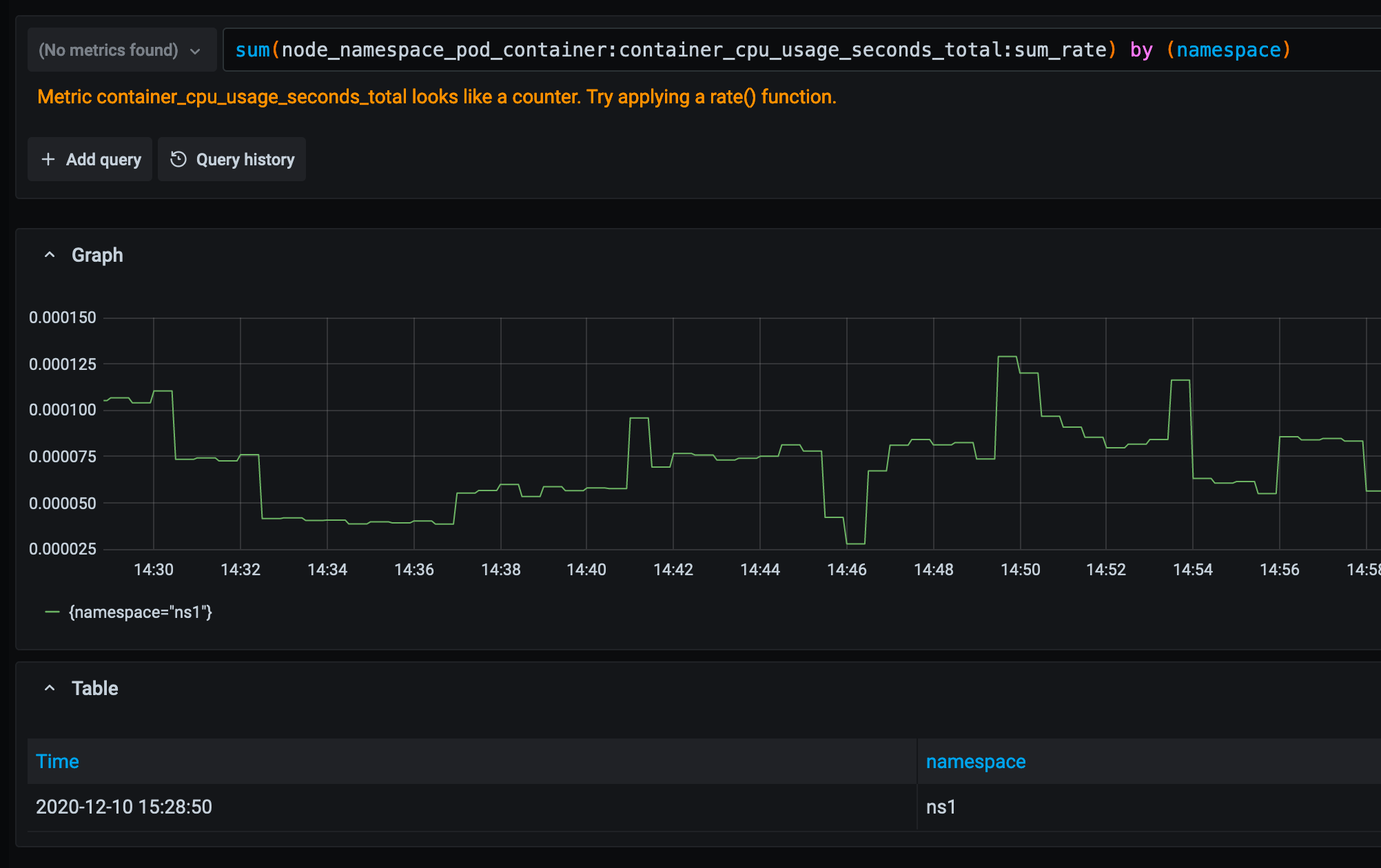Toggle the namespace="ns1" legend series
This screenshot has height=868, width=1381.
tap(141, 612)
